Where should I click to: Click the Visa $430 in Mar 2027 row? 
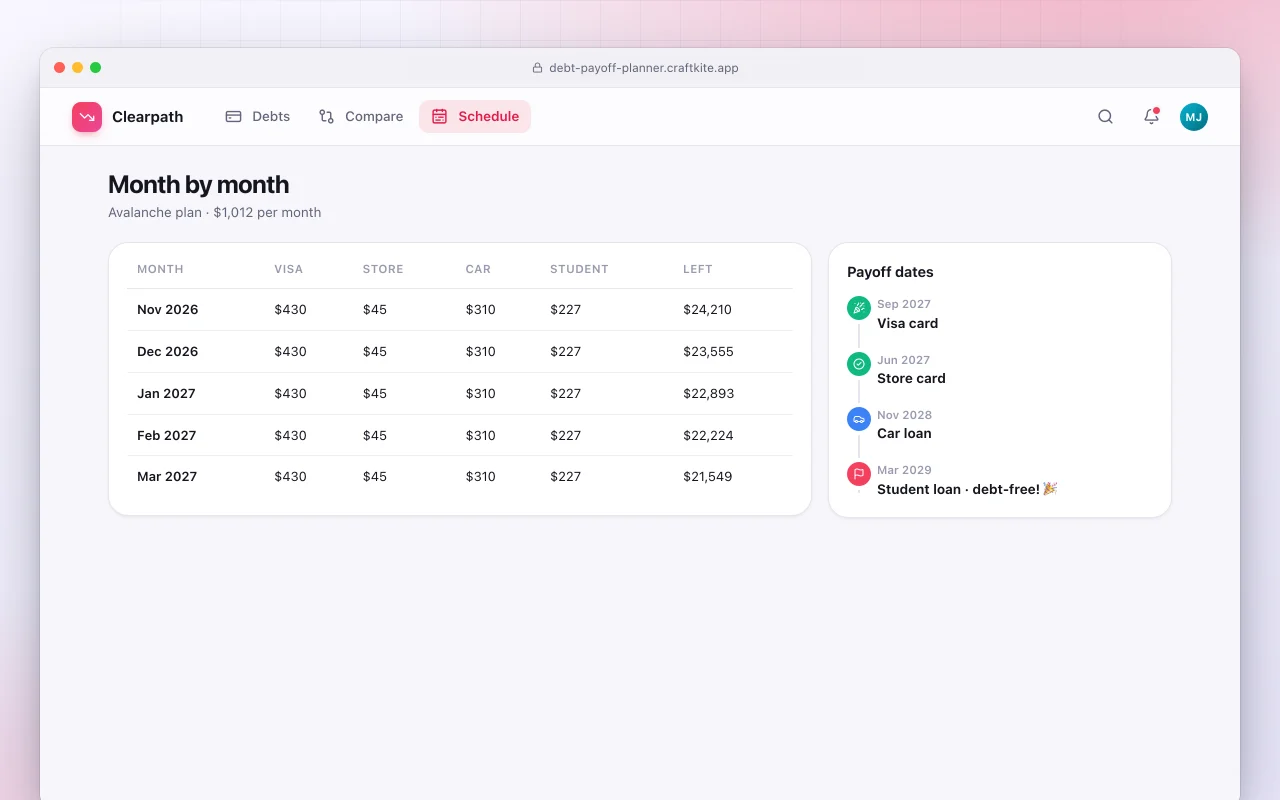tap(291, 477)
